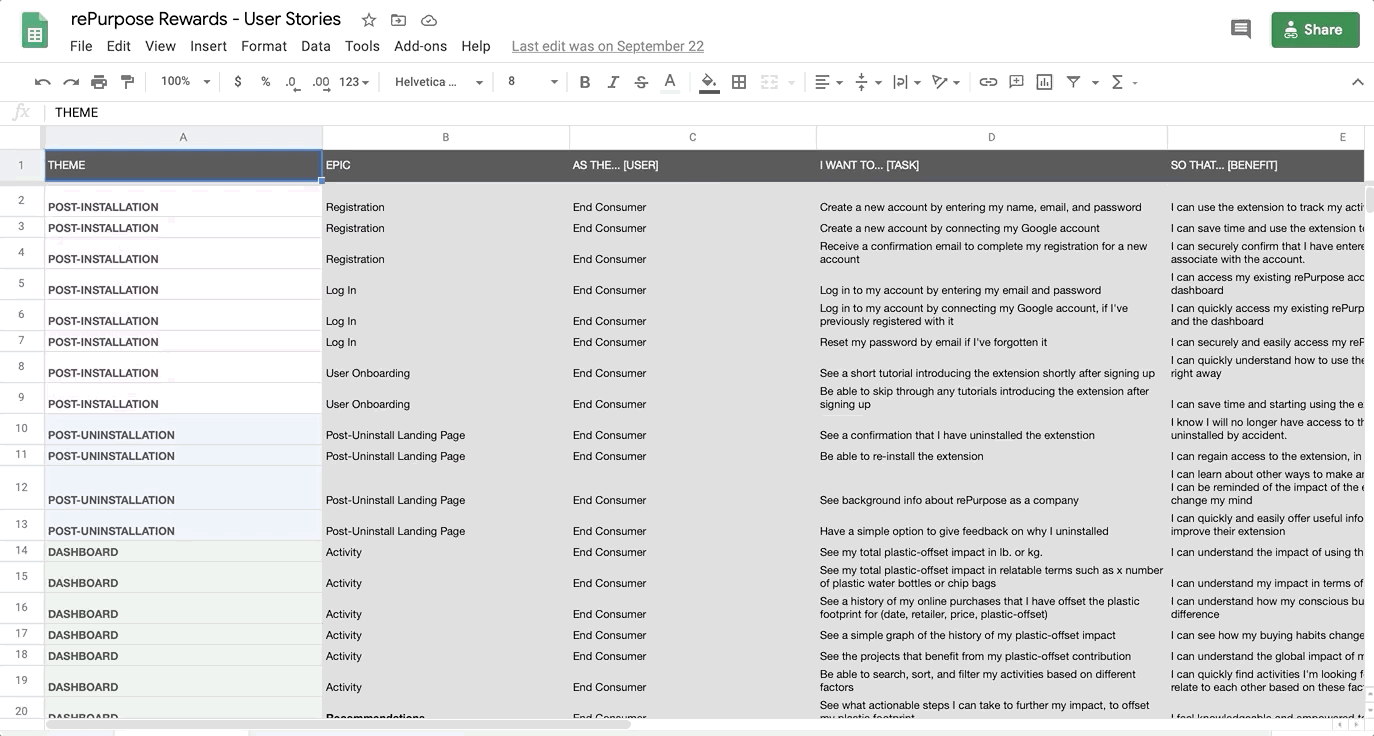Toggle strikethrough formatting
The height and width of the screenshot is (736, 1374).
pos(641,82)
